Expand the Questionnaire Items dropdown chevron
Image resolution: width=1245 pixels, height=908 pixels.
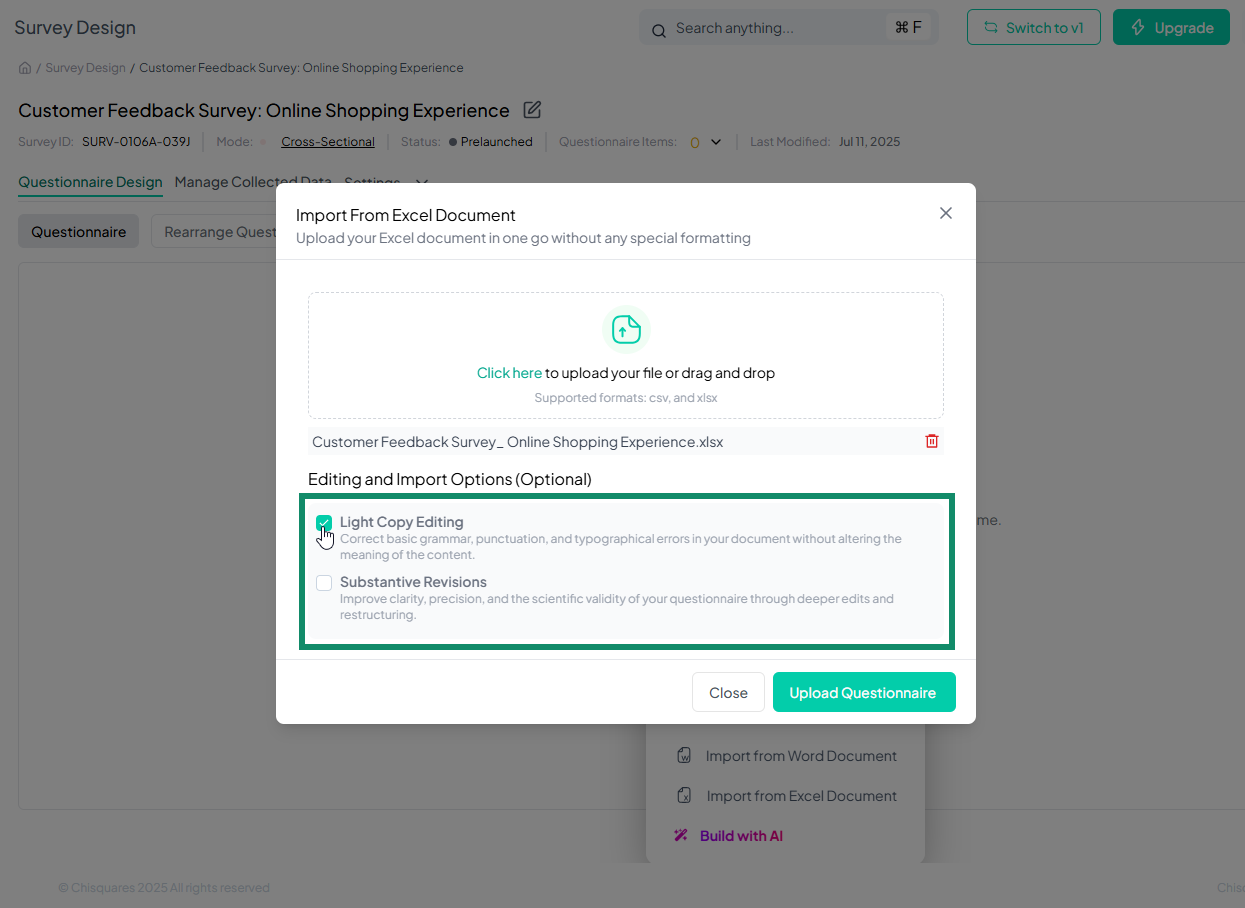coord(716,142)
